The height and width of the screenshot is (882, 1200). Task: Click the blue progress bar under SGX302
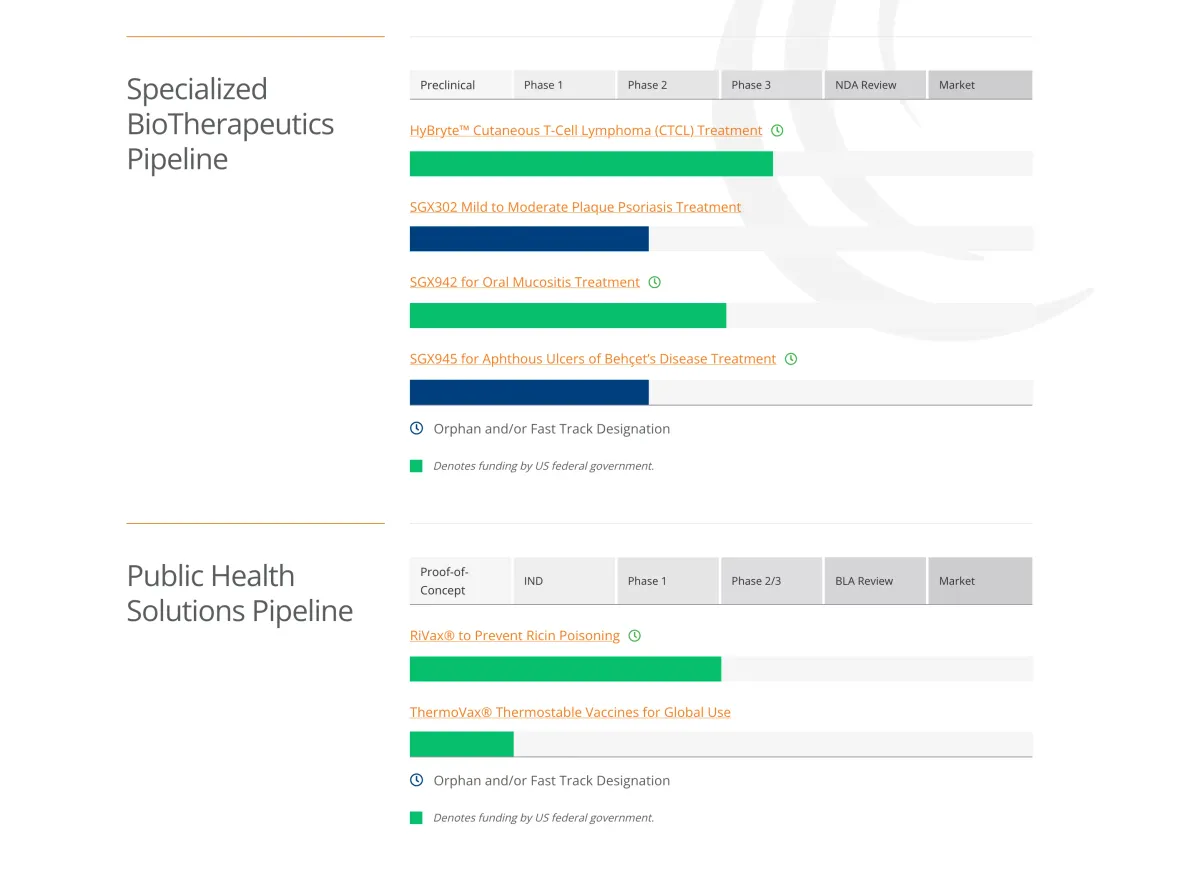coord(528,238)
